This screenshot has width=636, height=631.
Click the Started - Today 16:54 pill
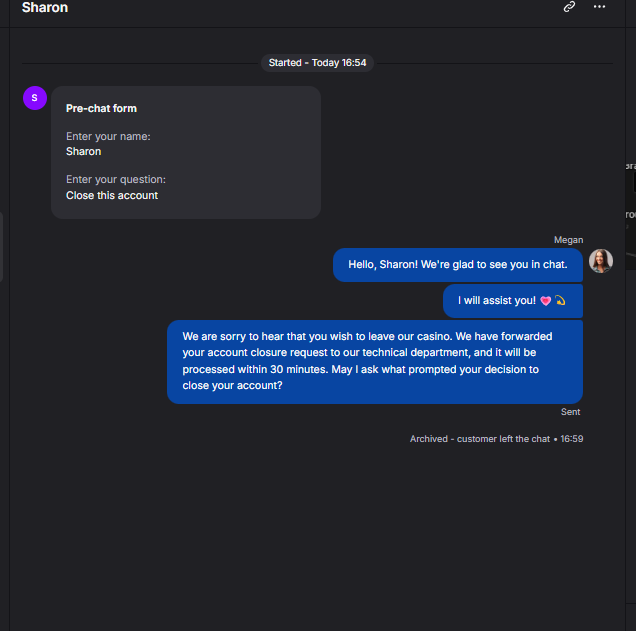[317, 63]
